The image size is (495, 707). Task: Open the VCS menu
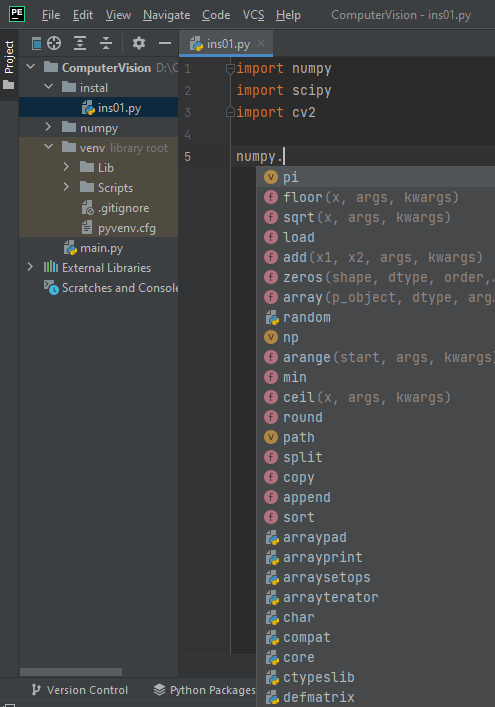click(253, 15)
